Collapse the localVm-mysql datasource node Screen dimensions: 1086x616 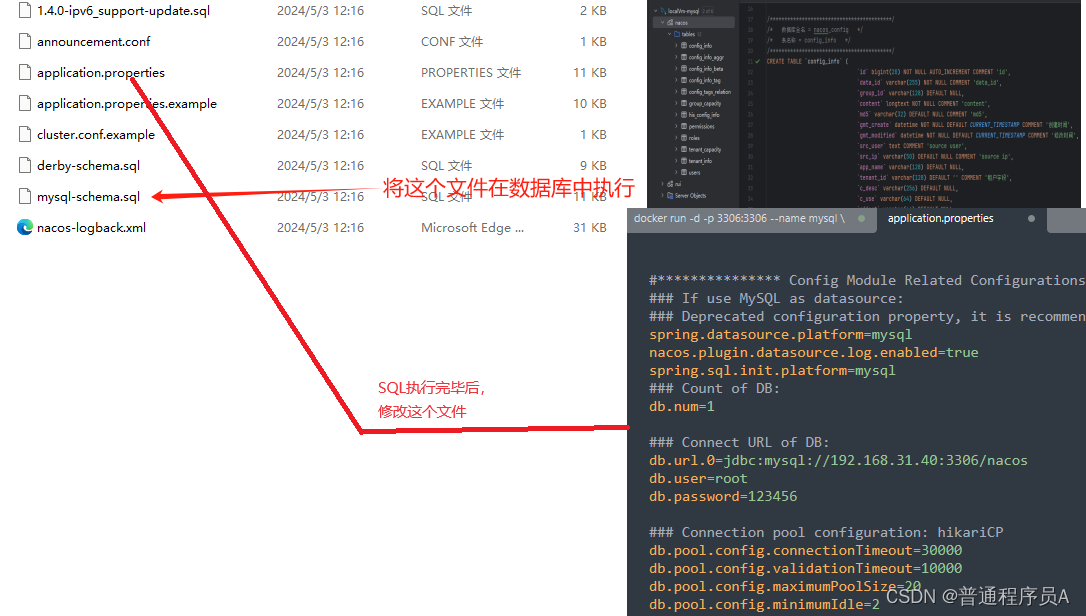pyautogui.click(x=655, y=11)
